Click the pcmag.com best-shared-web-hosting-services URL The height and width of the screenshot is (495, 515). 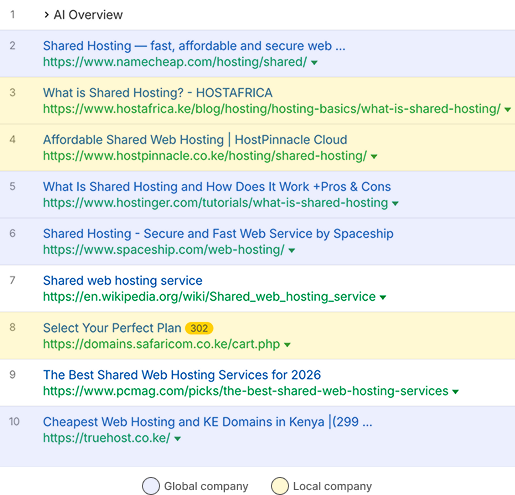click(246, 391)
